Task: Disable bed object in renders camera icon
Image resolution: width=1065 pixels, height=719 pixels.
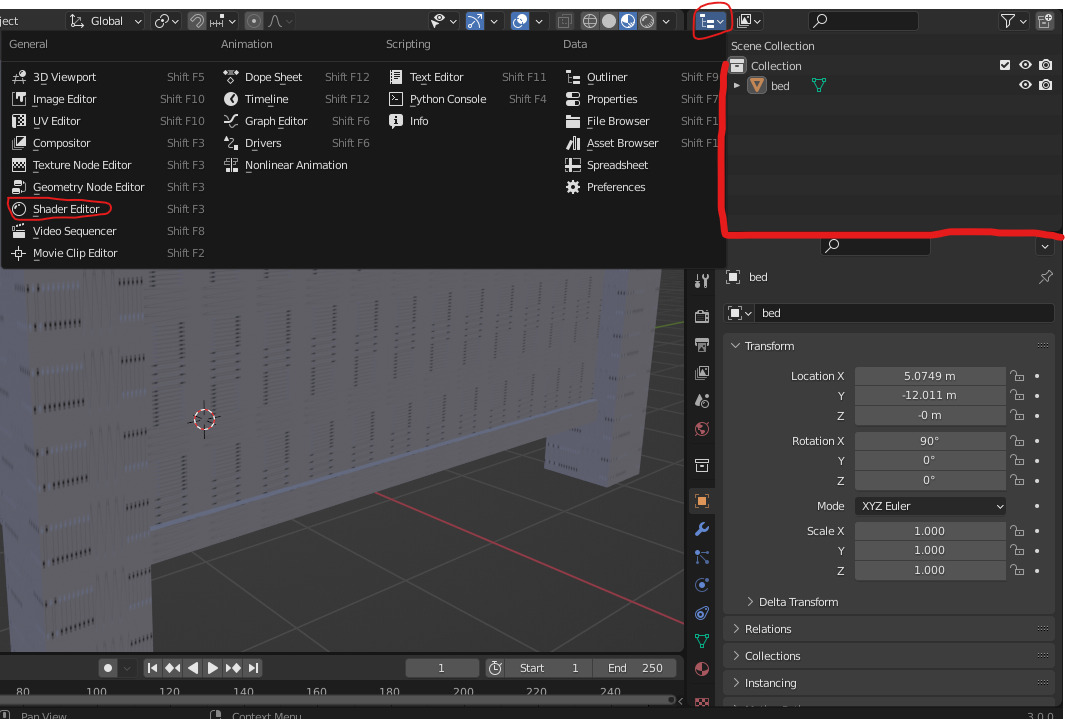Action: coord(1046,85)
